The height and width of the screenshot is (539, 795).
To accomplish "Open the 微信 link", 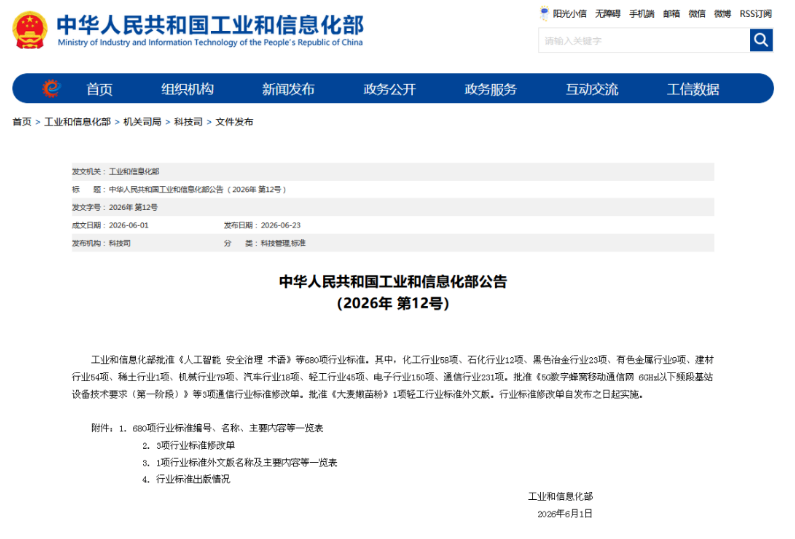I will tap(697, 14).
